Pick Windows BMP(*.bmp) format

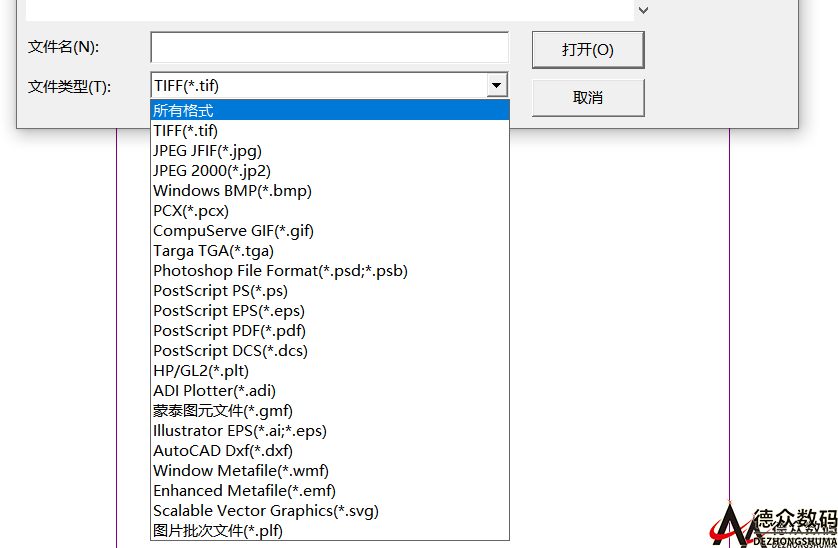click(x=330, y=191)
